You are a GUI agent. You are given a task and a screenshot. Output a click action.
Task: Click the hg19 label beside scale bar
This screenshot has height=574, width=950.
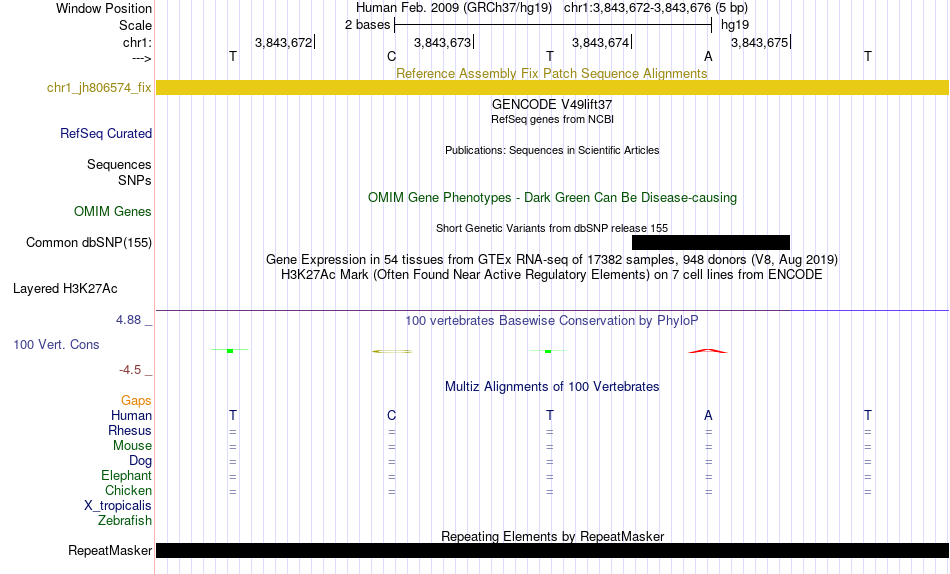point(734,25)
